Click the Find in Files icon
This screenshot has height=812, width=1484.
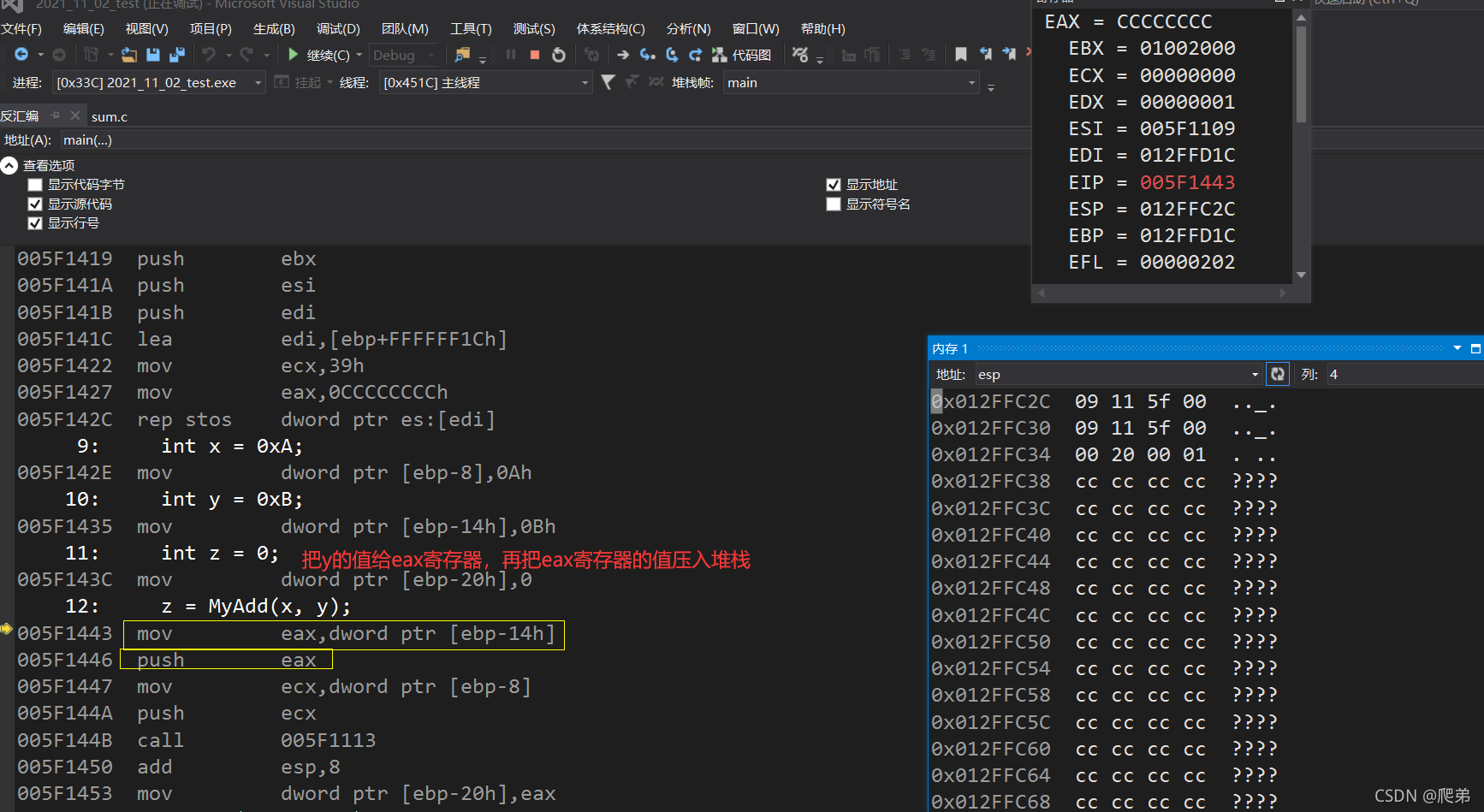pos(462,55)
